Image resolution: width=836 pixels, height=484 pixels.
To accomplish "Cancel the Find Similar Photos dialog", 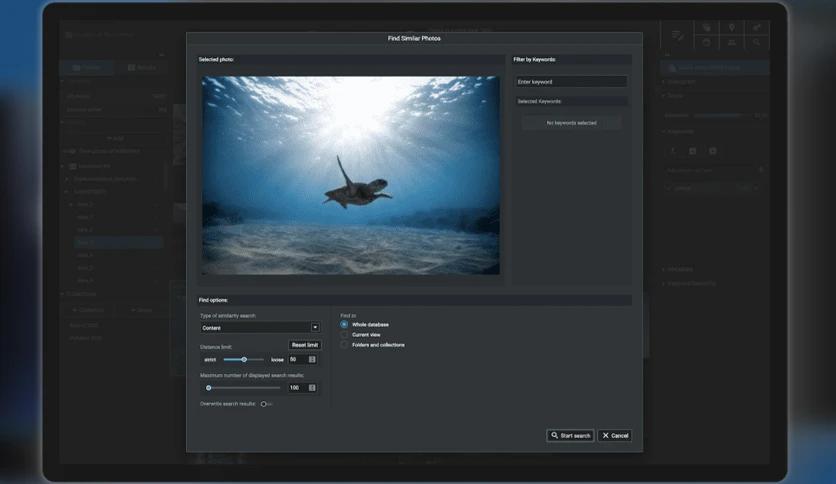I will pyautogui.click(x=615, y=435).
